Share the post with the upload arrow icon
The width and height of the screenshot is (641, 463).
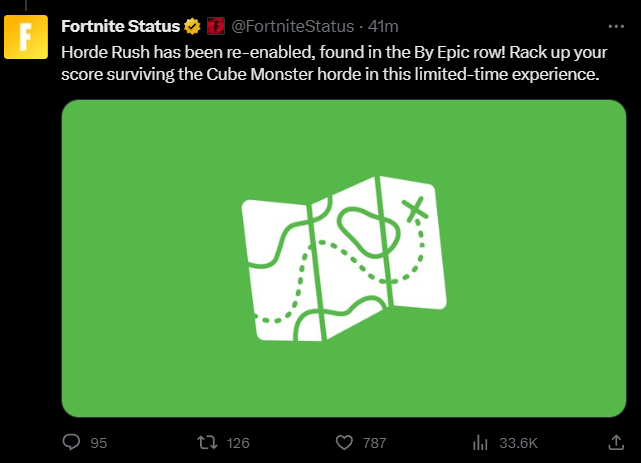(x=616, y=442)
